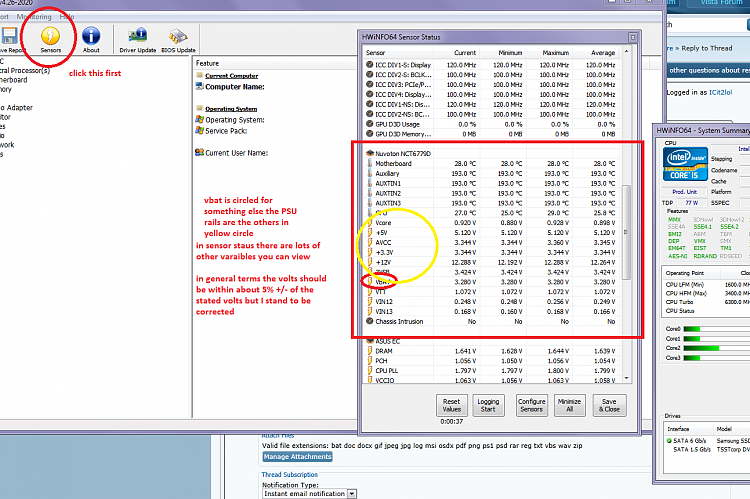Select the AVCC sensor row
The width and height of the screenshot is (750, 499).
[493, 243]
